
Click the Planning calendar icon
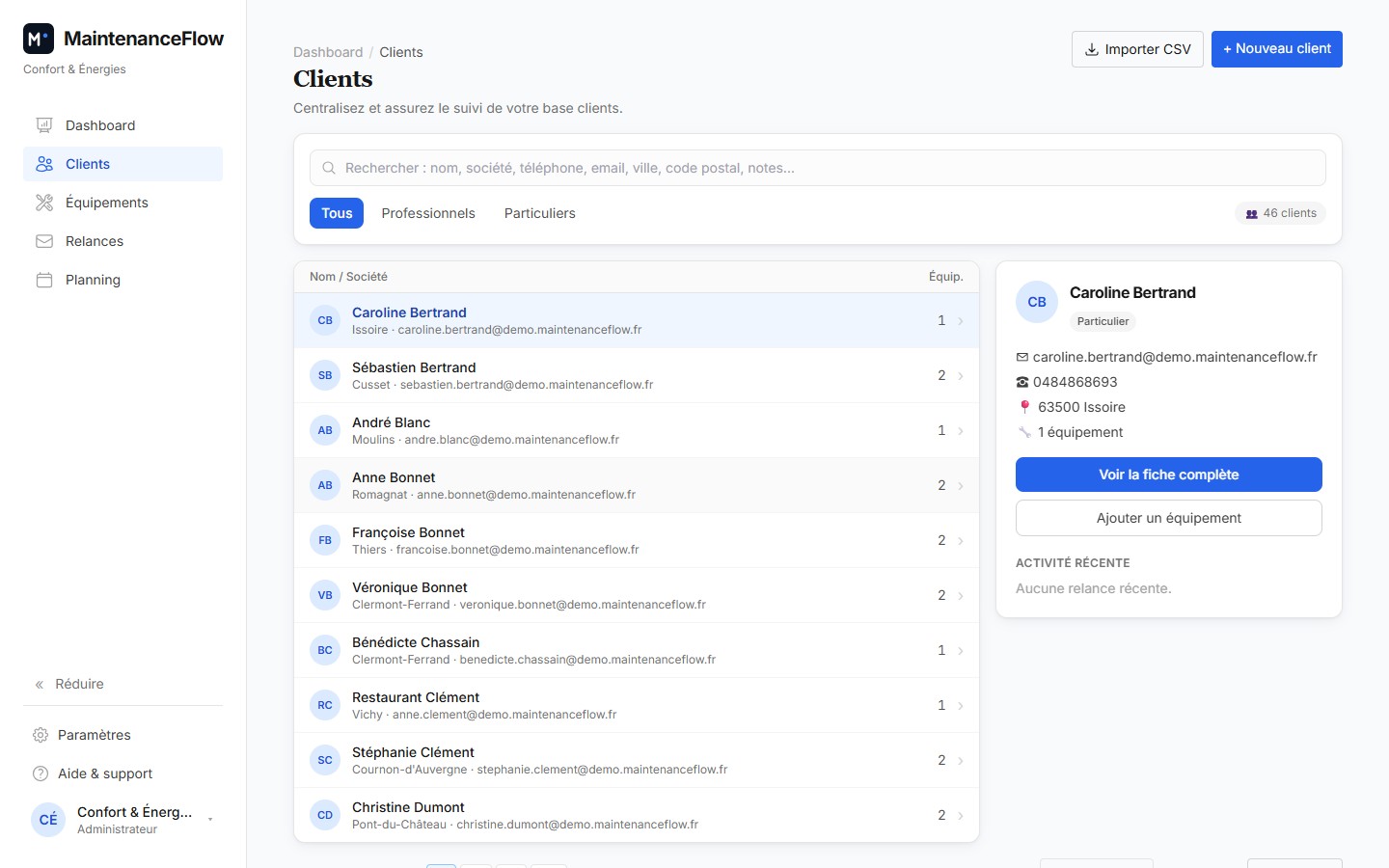(x=44, y=280)
